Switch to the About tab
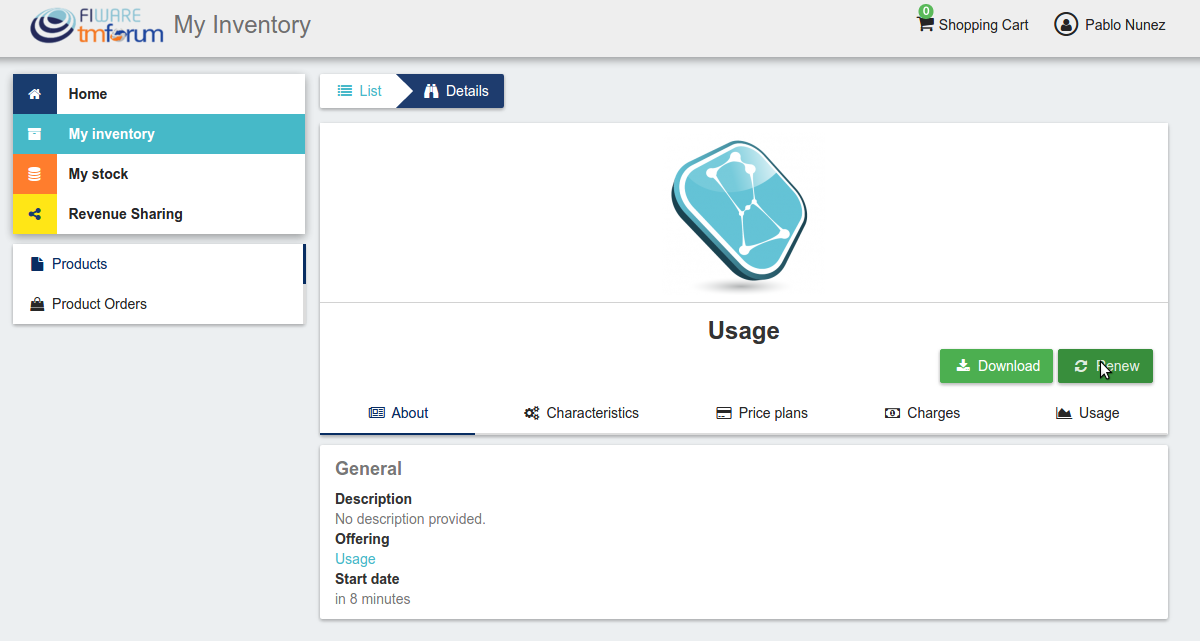This screenshot has width=1200, height=641. pos(398,413)
